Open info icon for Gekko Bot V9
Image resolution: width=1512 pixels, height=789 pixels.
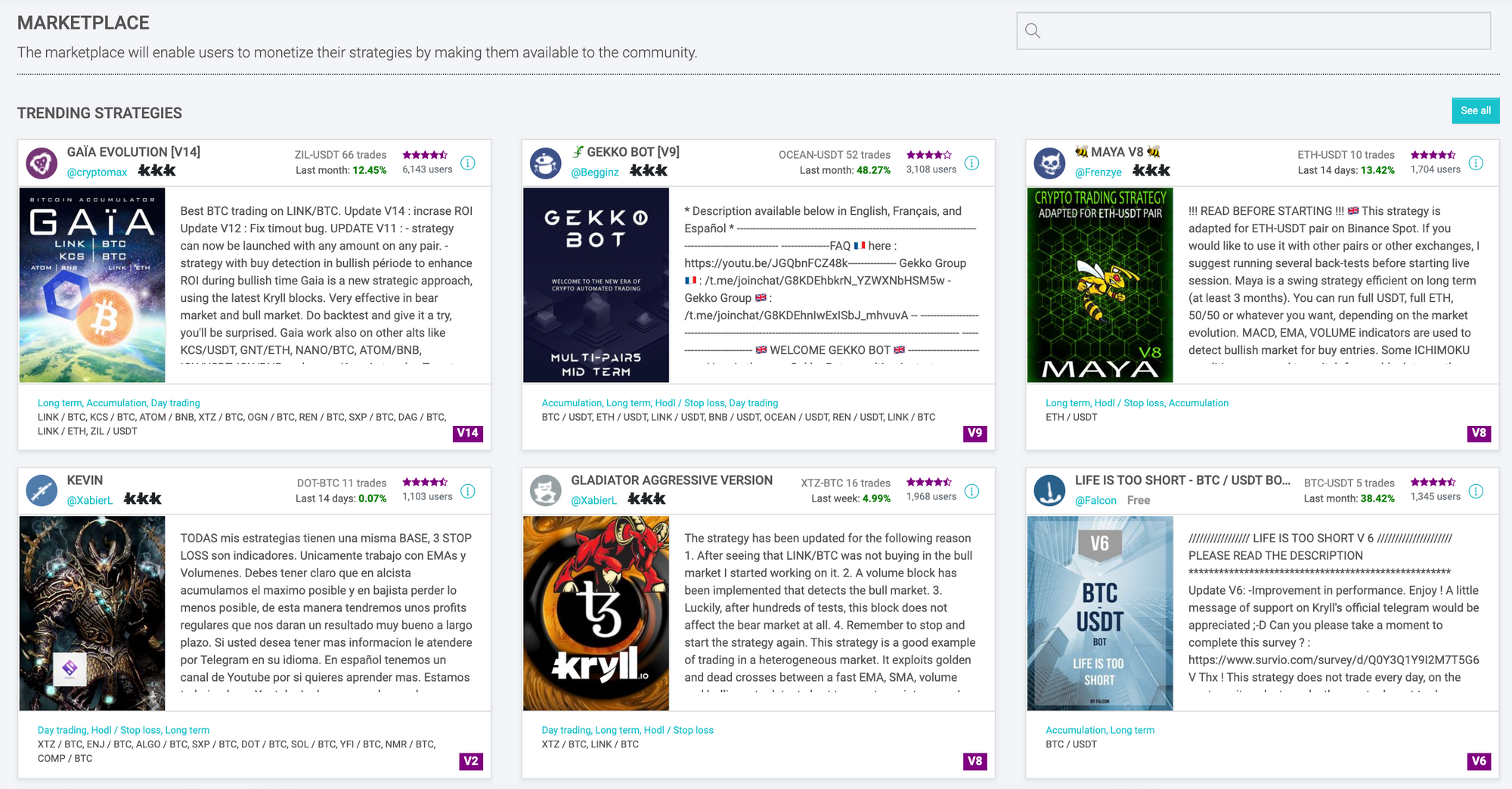tap(972, 163)
